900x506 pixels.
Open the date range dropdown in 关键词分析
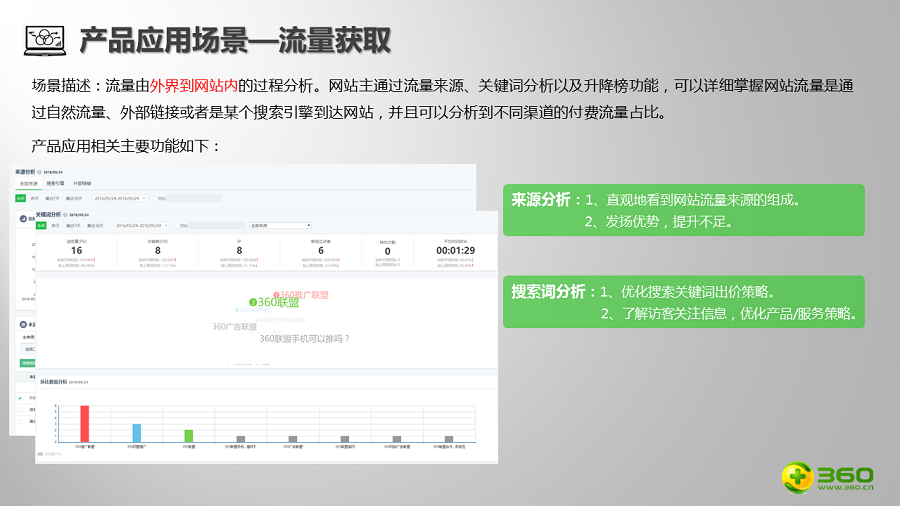tap(144, 226)
